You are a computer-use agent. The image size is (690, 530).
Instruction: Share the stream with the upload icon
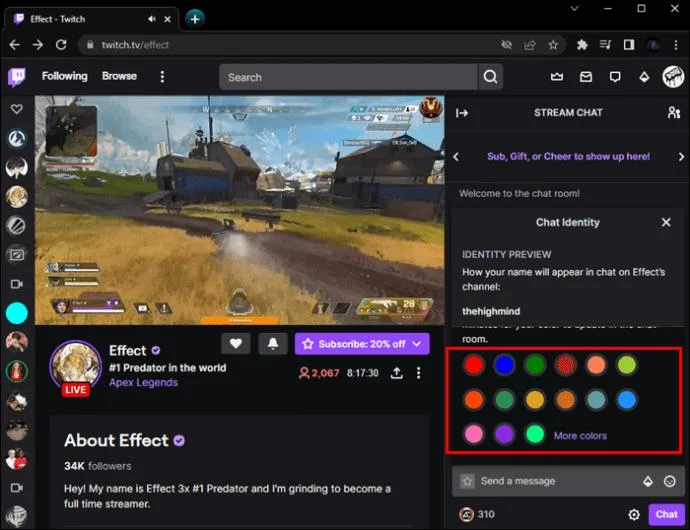396,373
